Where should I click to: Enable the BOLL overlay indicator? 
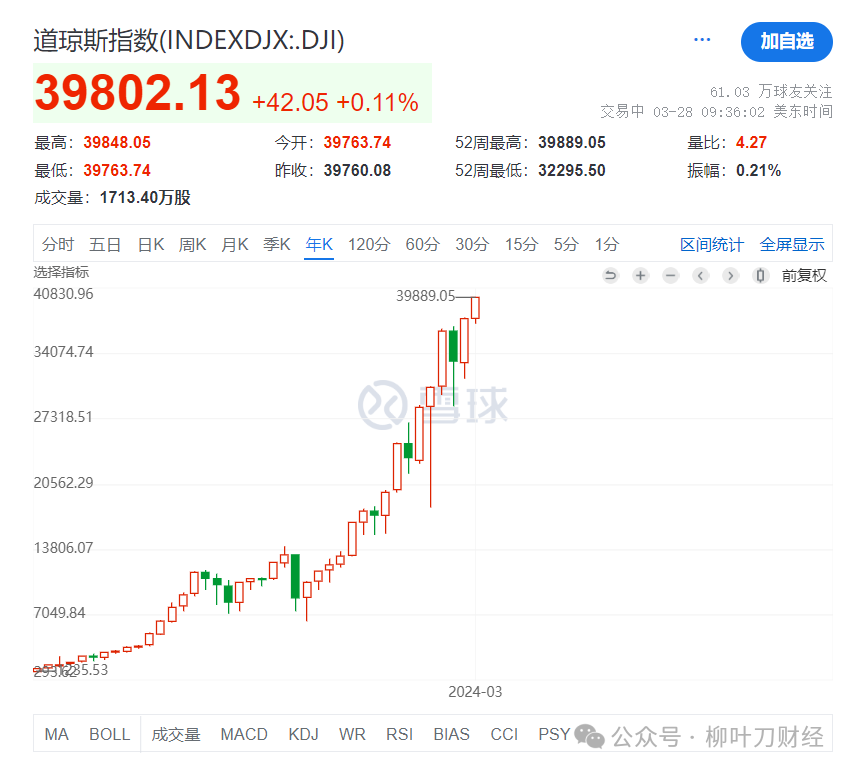tap(110, 734)
